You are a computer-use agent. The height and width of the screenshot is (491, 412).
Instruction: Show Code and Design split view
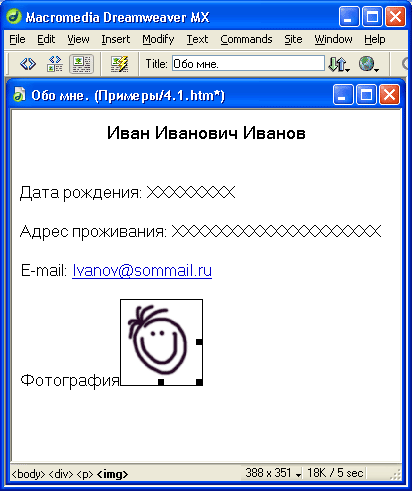click(55, 63)
